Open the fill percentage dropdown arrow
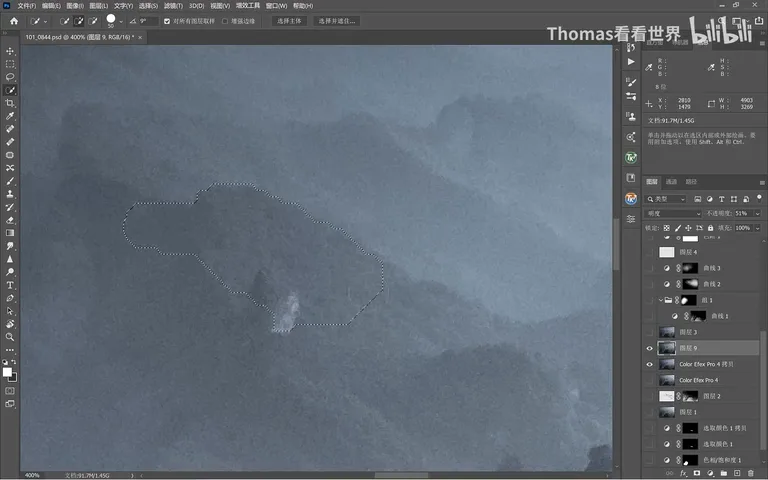Screen dimensions: 768x480 pos(757,228)
